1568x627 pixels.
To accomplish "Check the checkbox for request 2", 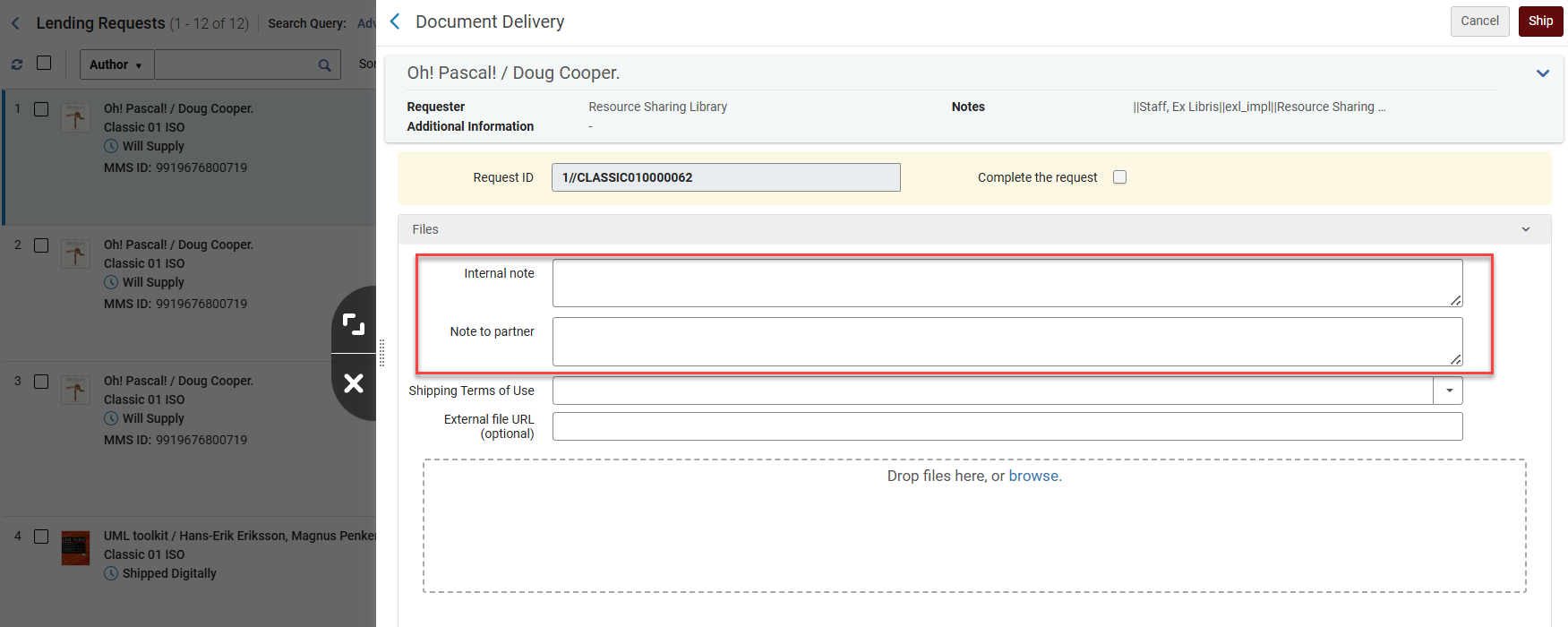I will pos(41,245).
